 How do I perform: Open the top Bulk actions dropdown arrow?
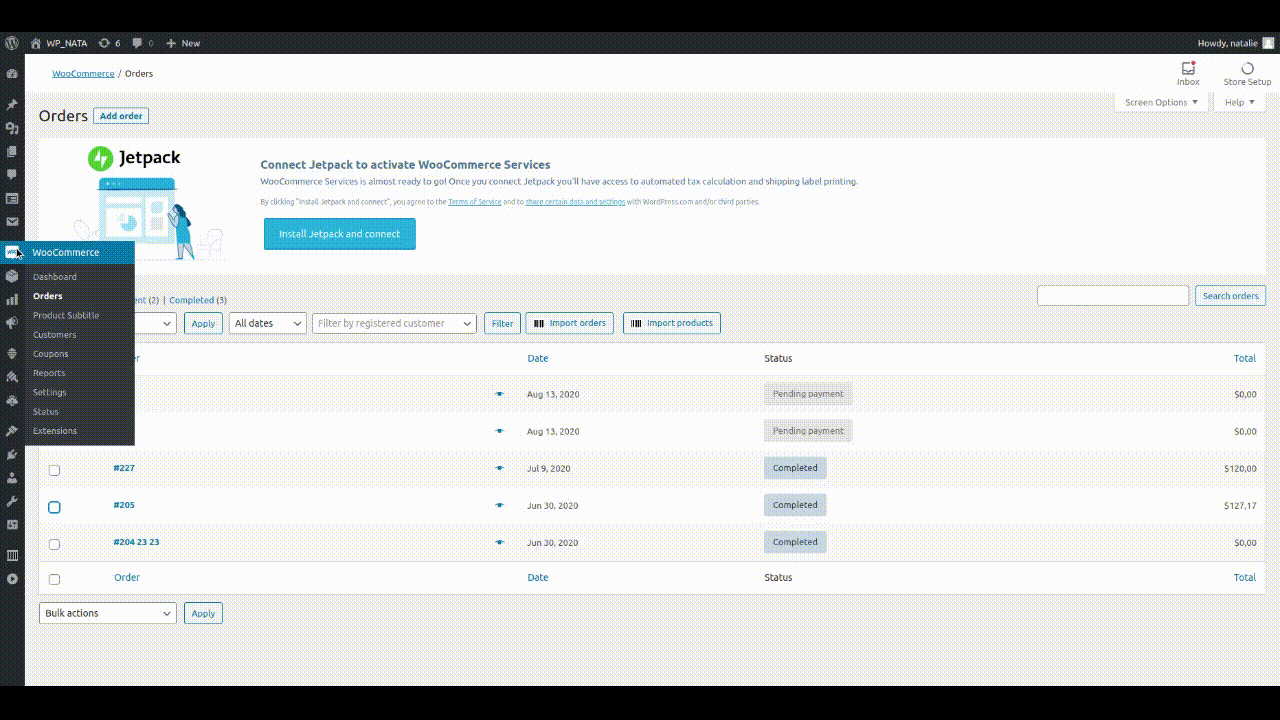(x=167, y=323)
